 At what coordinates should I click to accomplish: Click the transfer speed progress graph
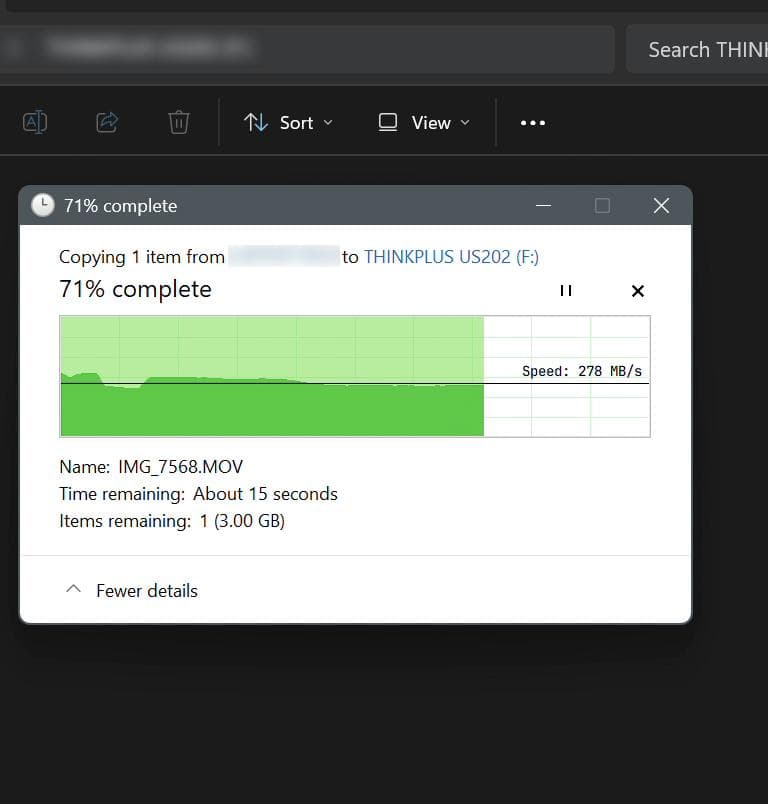355,376
